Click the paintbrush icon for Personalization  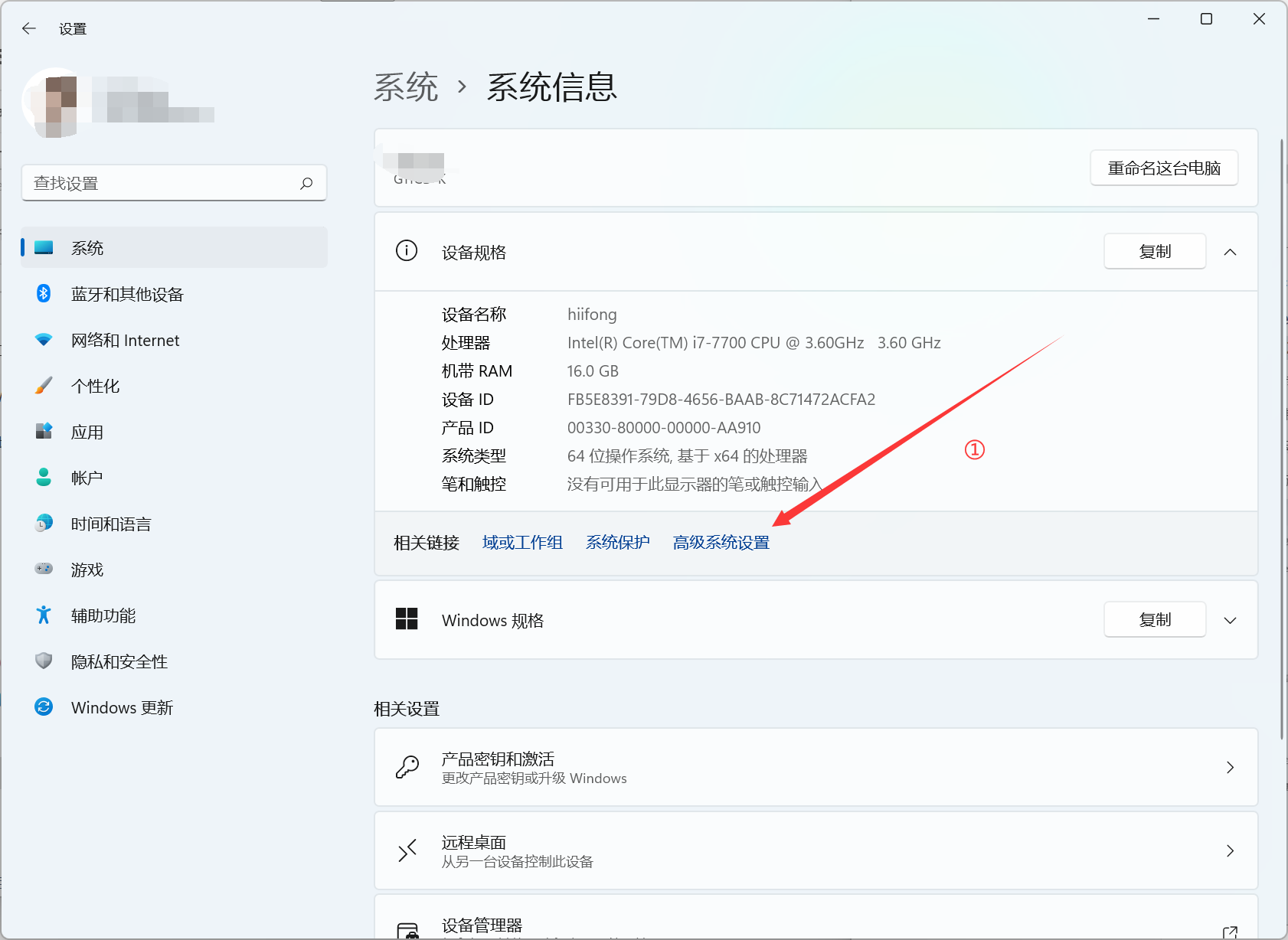click(44, 386)
